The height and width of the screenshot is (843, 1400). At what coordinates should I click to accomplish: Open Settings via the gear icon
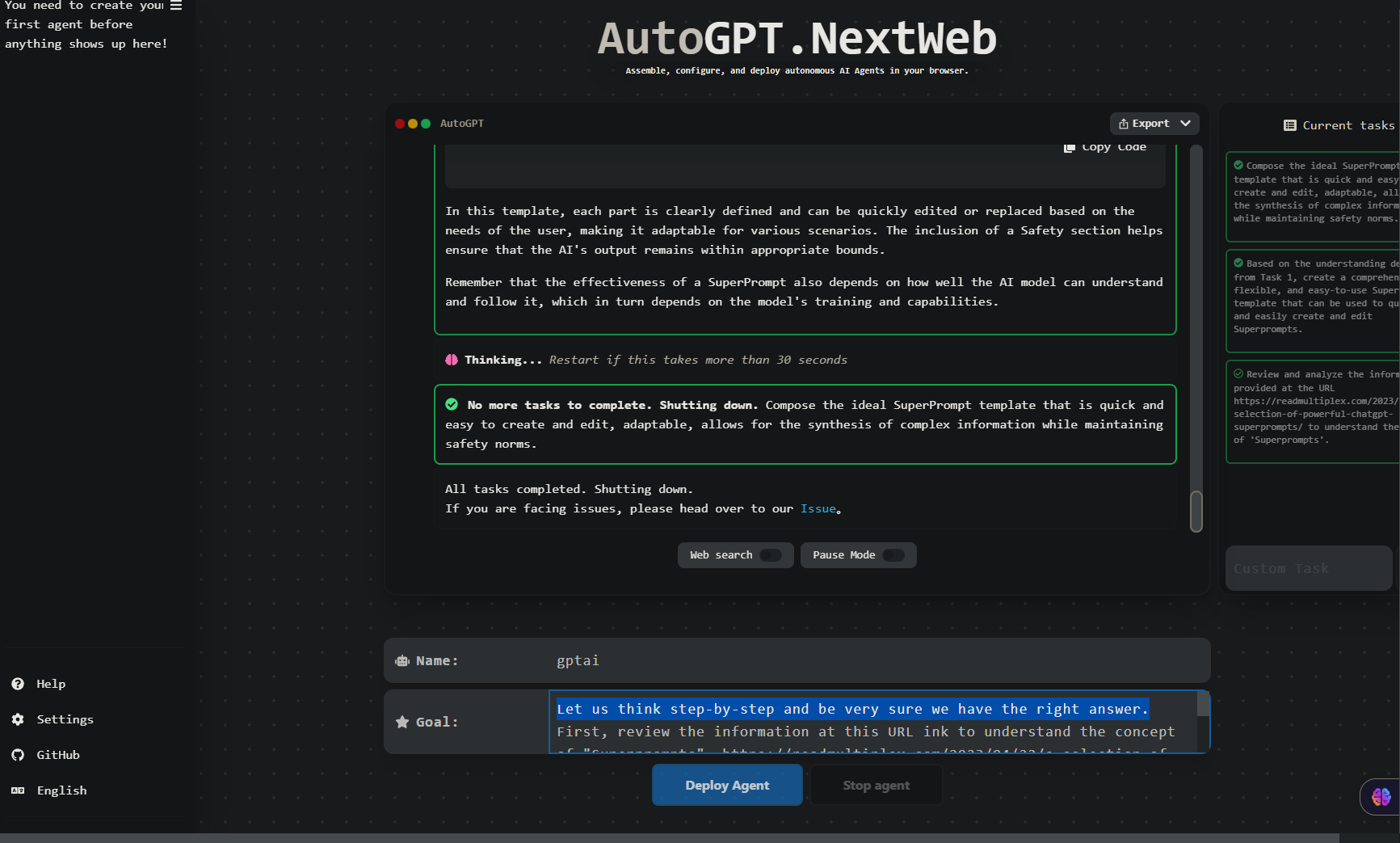[18, 719]
